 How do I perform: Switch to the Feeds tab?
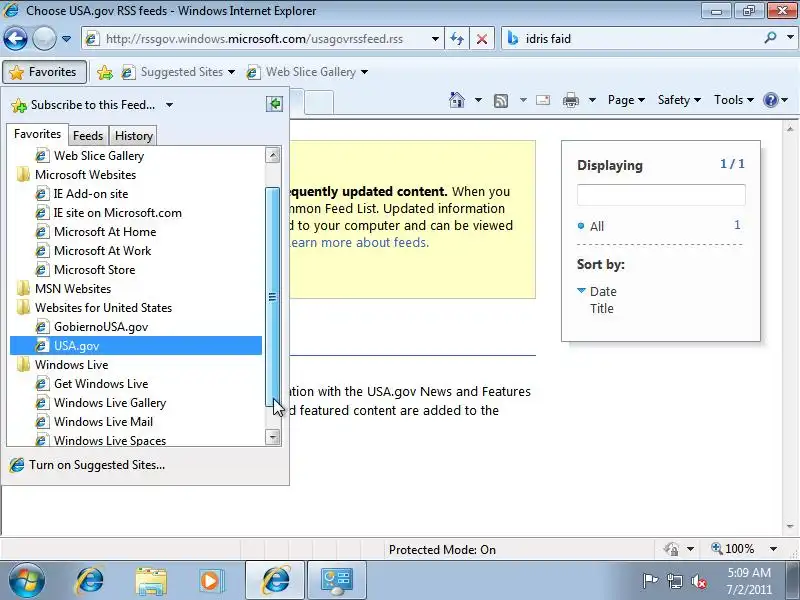point(88,136)
